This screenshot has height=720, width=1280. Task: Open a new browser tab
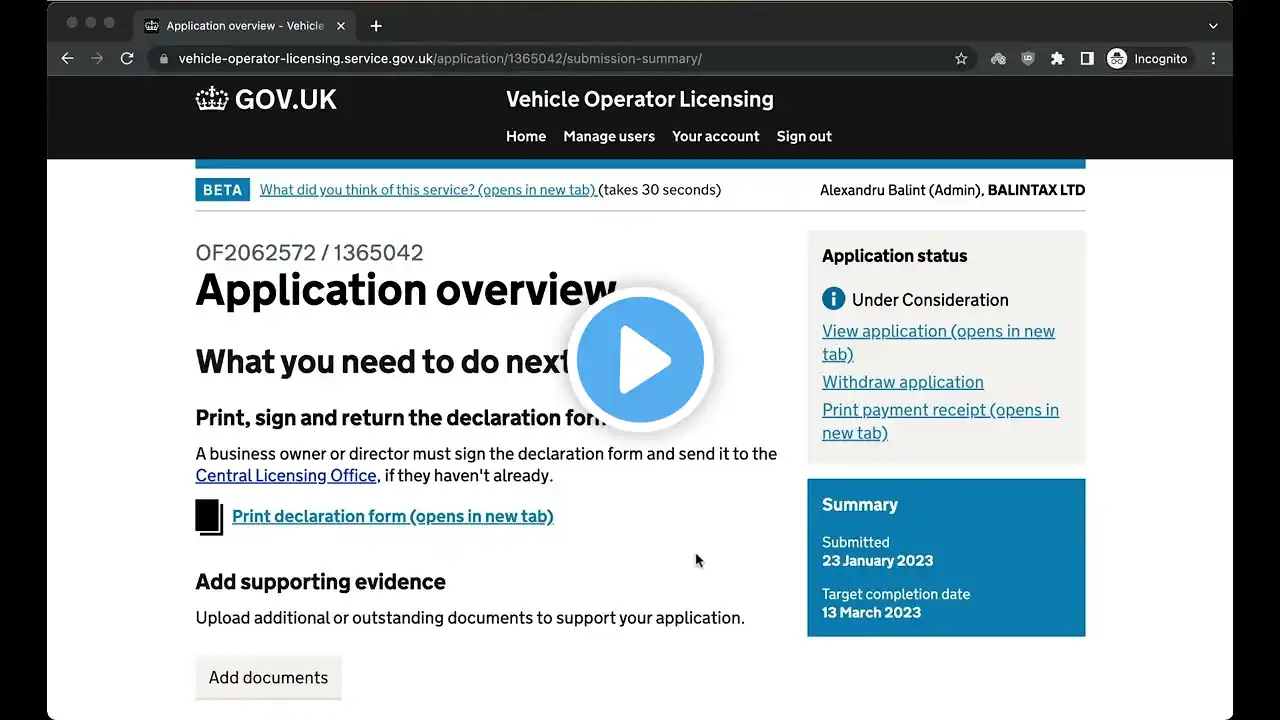[x=376, y=26]
